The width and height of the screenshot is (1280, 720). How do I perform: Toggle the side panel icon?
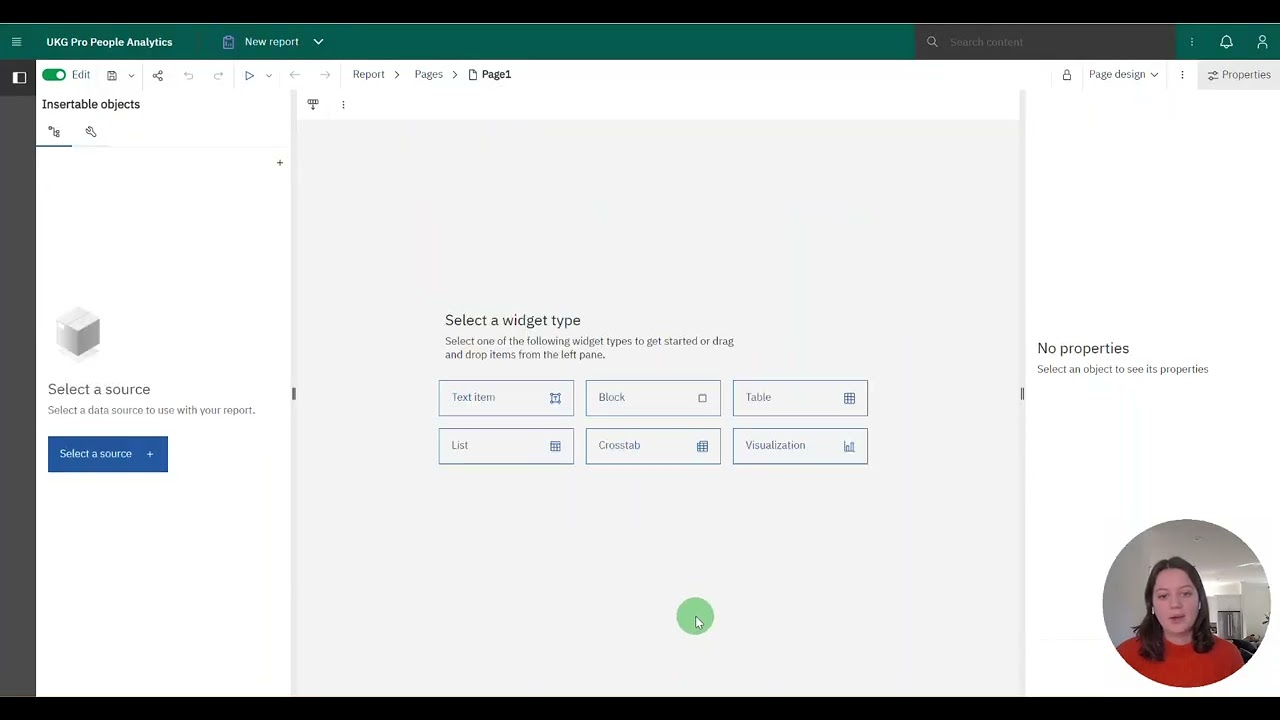(x=19, y=77)
